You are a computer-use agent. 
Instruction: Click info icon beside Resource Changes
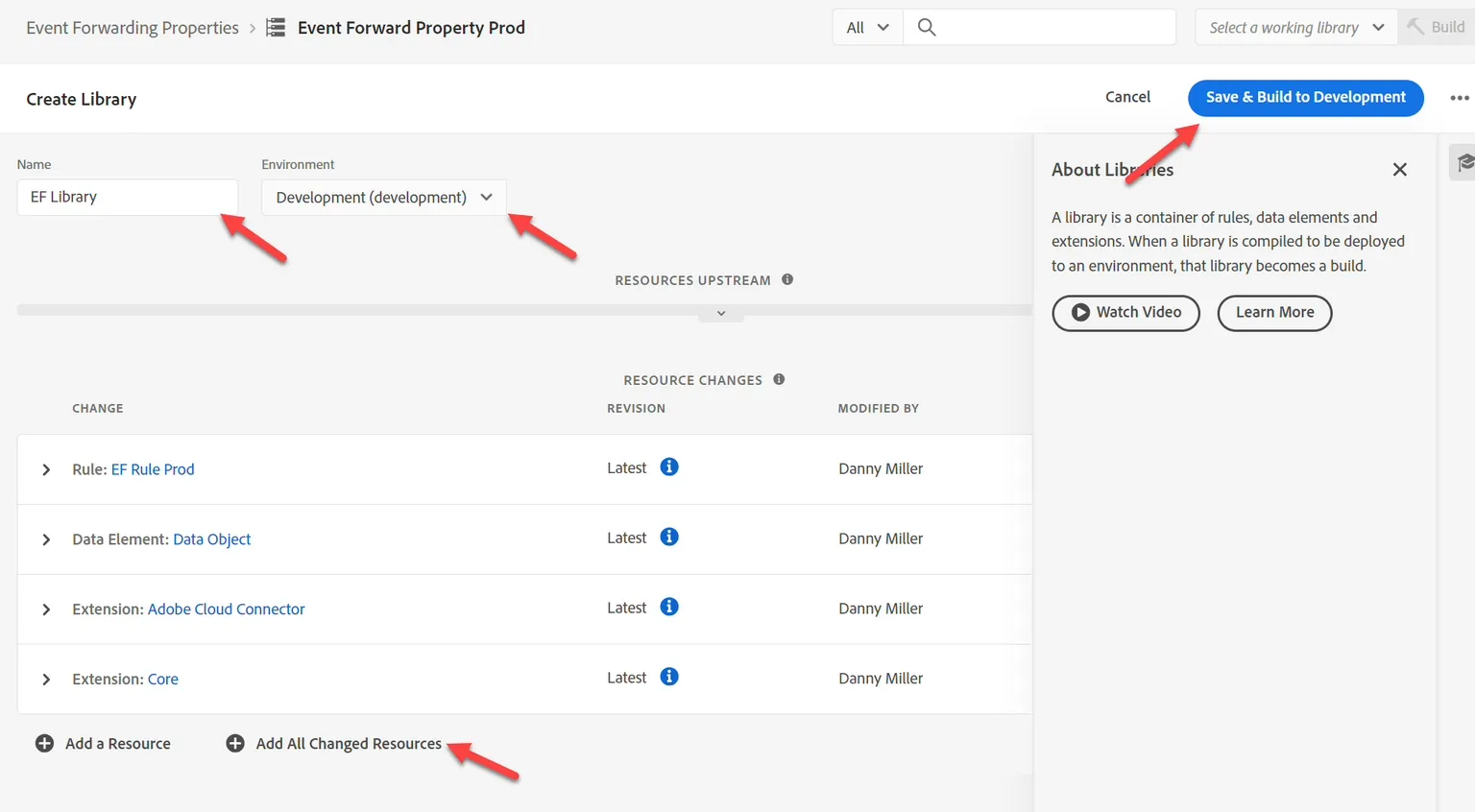pos(779,379)
